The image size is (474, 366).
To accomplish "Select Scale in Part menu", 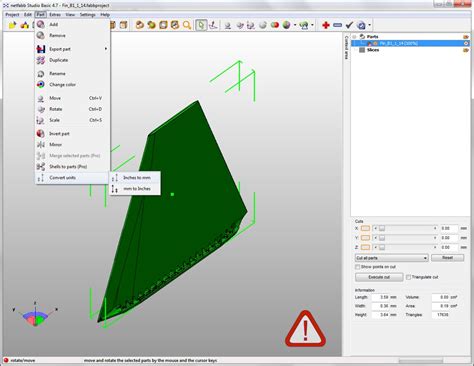I will point(72,120).
